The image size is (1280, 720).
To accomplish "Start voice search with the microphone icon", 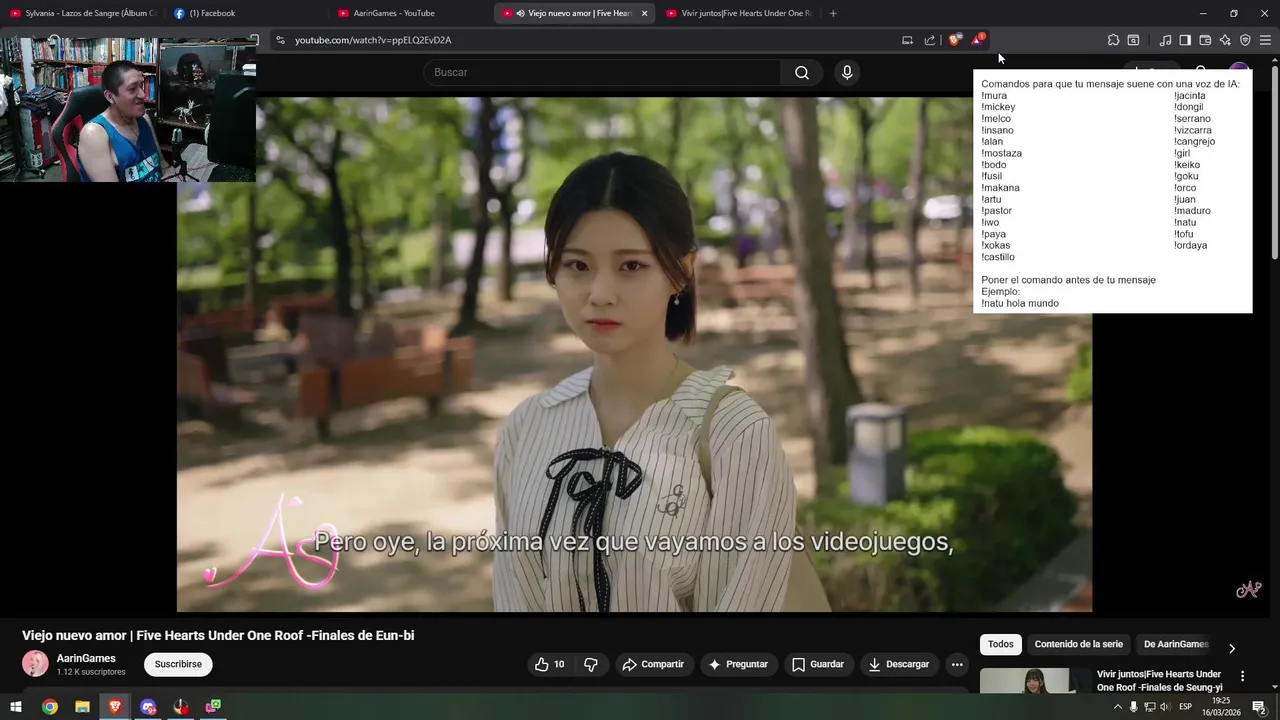I will 847,72.
